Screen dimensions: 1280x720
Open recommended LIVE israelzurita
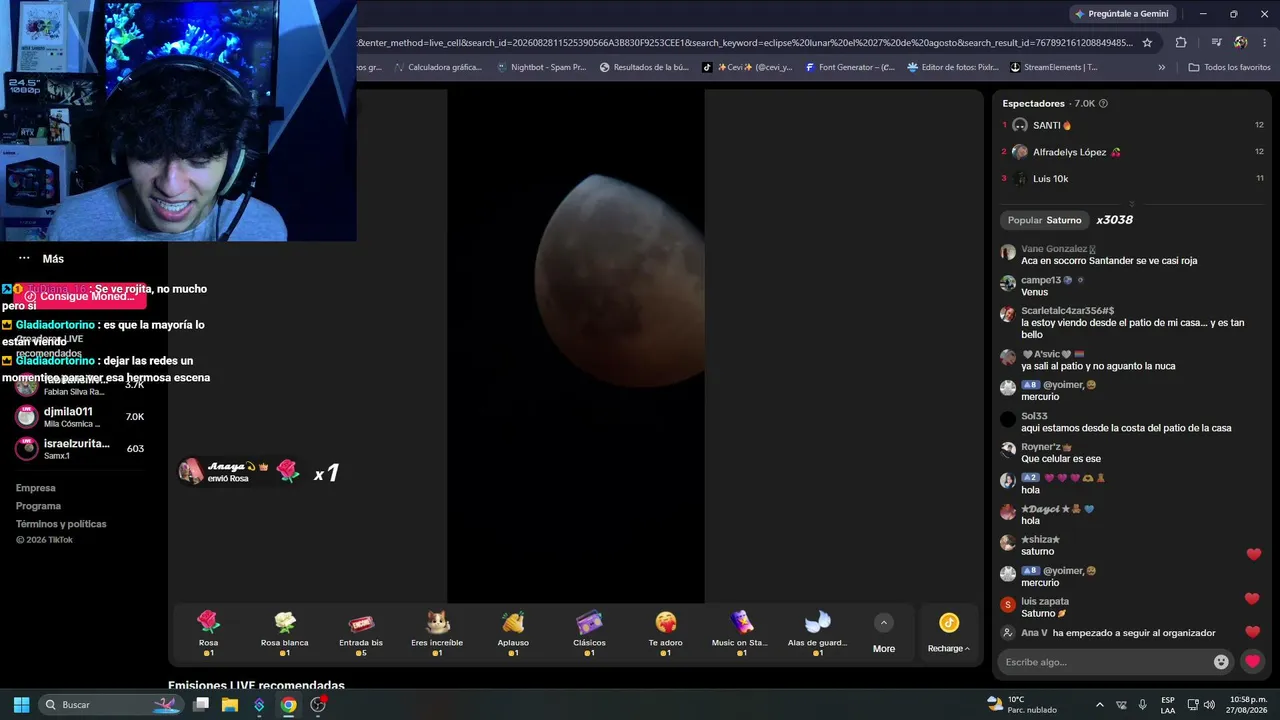(79, 449)
